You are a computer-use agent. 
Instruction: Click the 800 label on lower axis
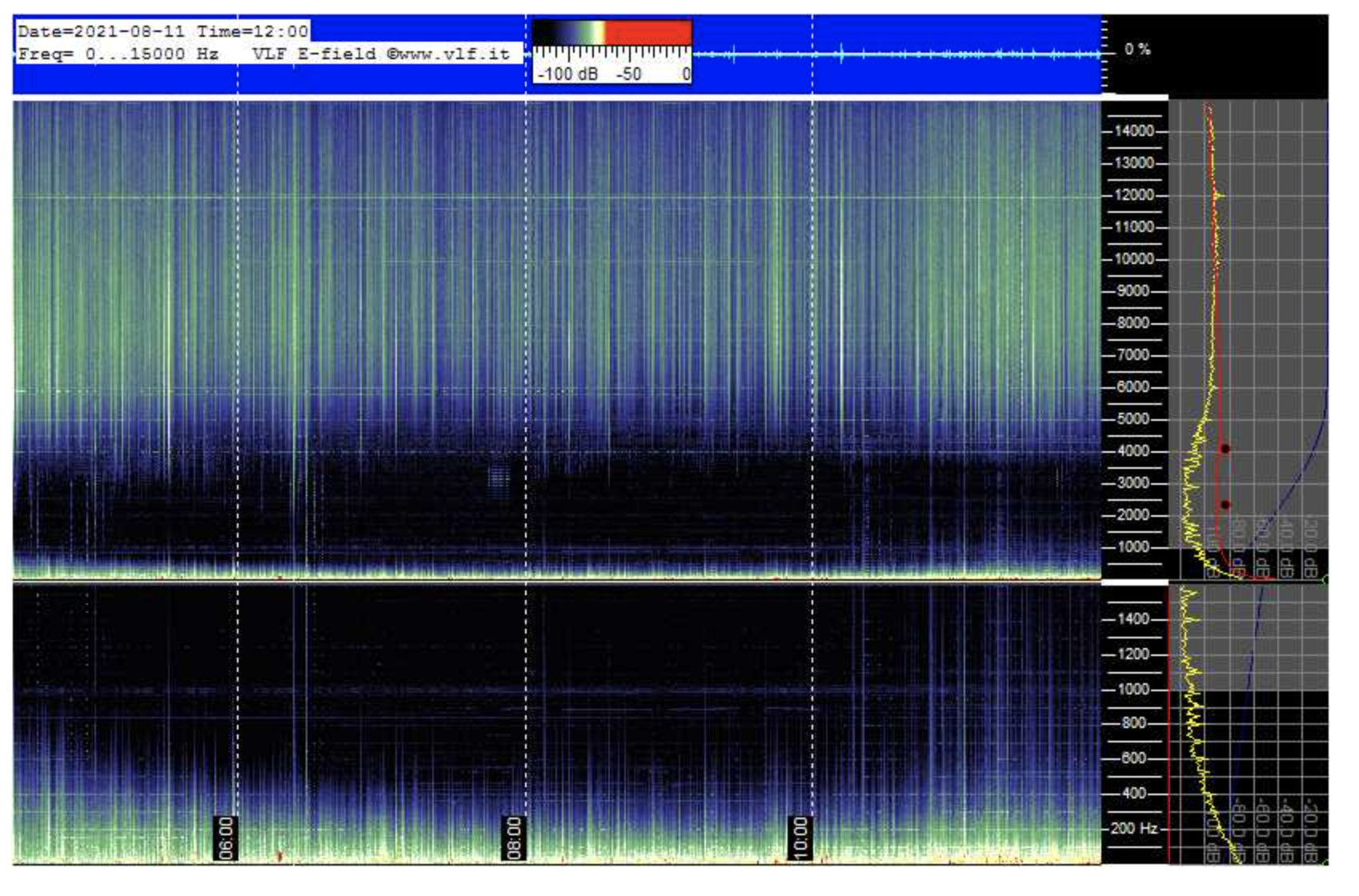tap(1133, 722)
